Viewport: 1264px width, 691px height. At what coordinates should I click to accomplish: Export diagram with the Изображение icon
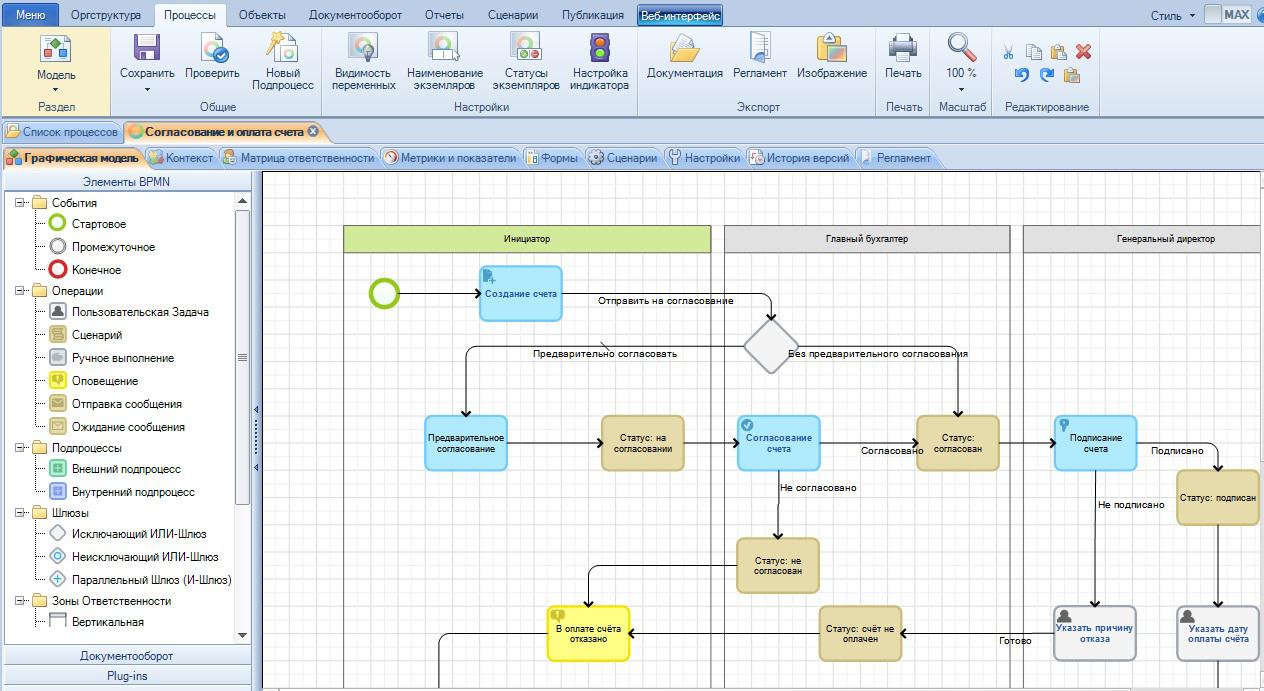click(x=831, y=50)
